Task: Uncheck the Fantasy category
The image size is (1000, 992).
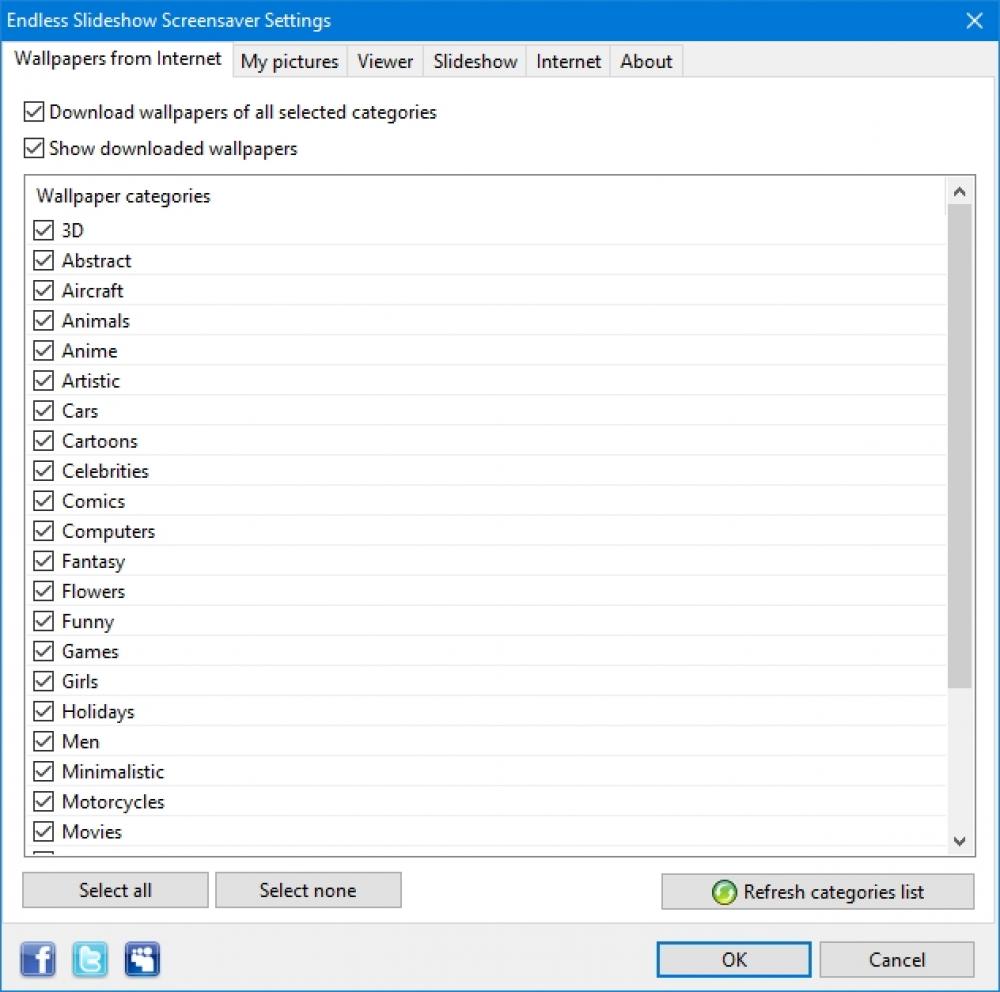Action: 44,561
